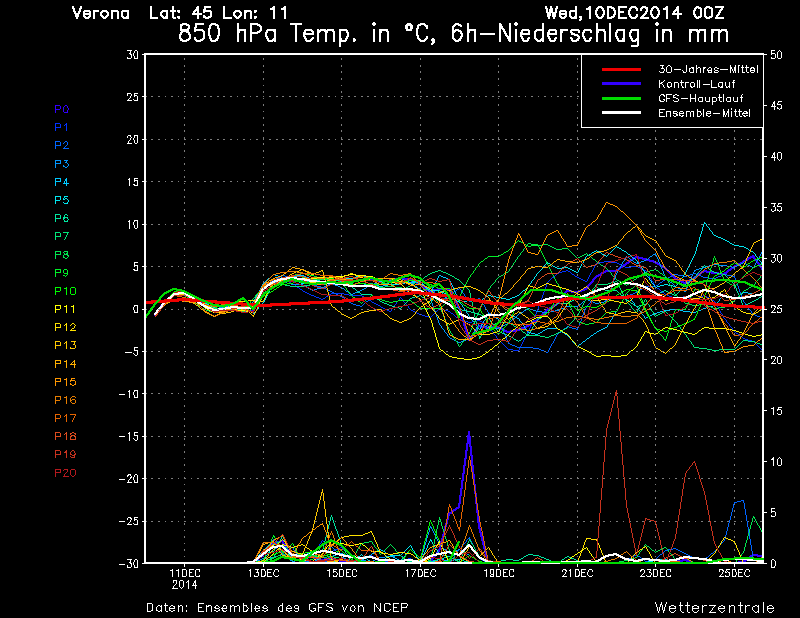Click the '21DEC' date axis label
The height and width of the screenshot is (618, 800).
[x=577, y=574]
